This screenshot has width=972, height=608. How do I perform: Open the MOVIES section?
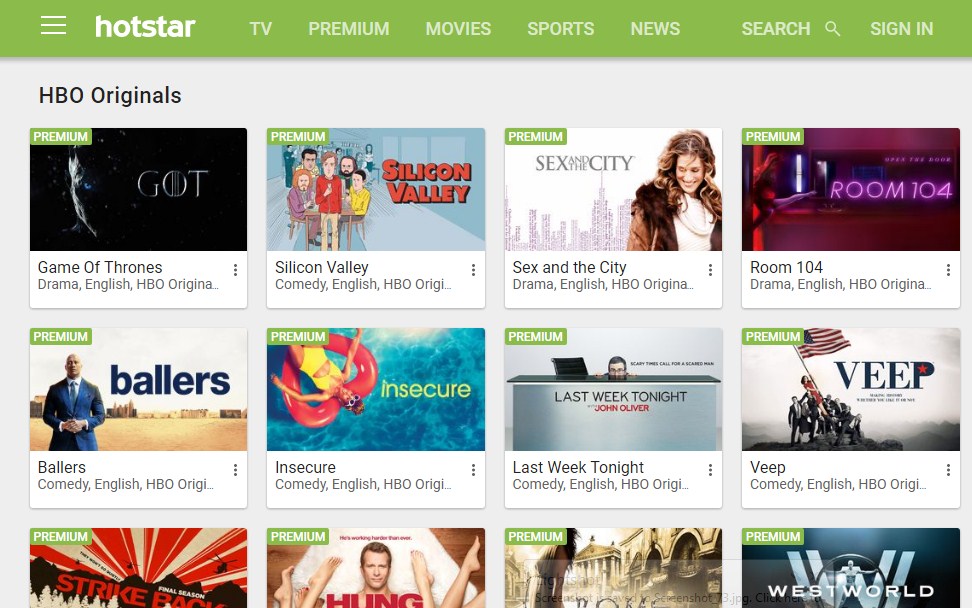point(458,29)
